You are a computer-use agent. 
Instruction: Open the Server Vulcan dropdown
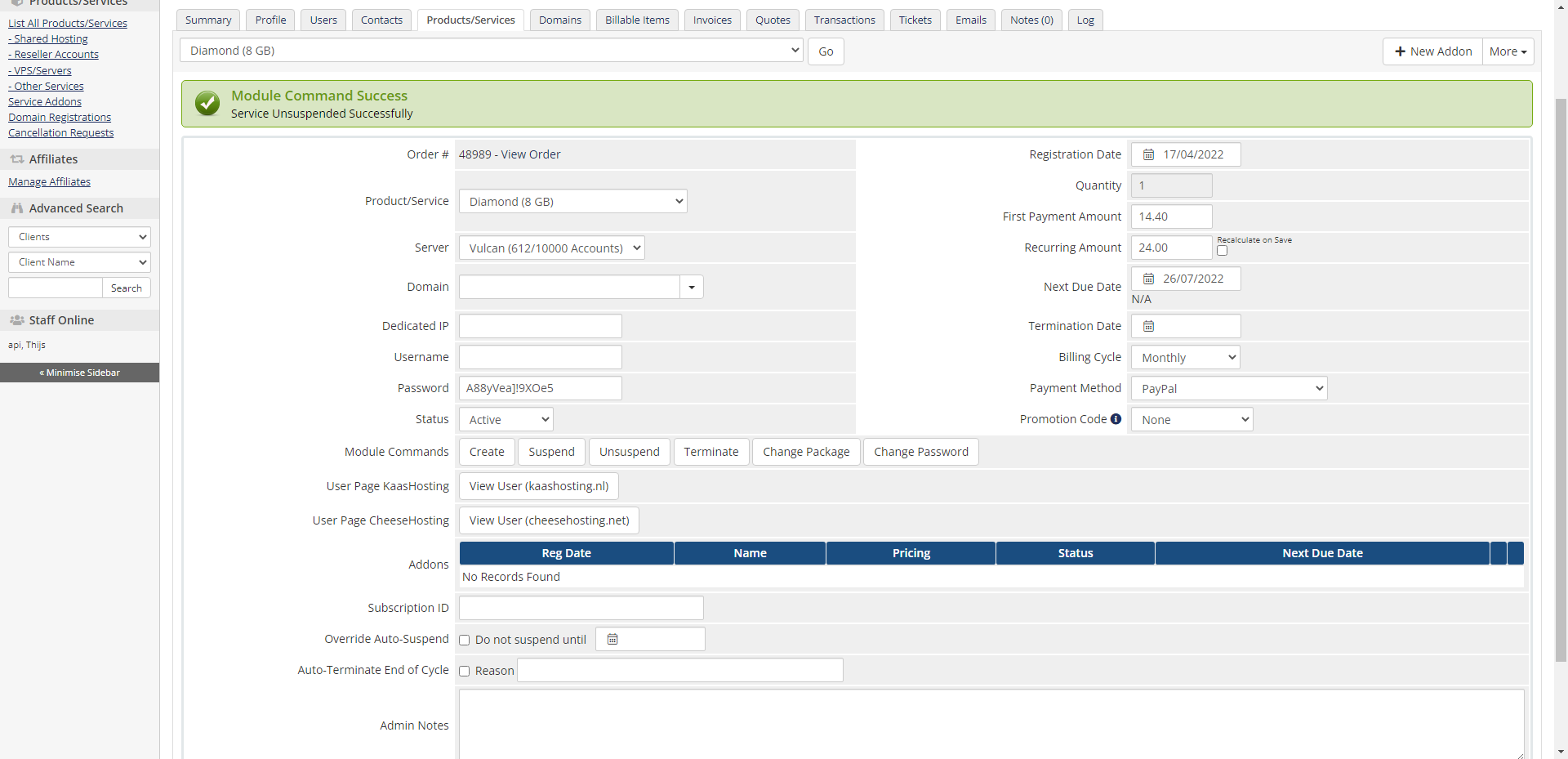pyautogui.click(x=551, y=248)
